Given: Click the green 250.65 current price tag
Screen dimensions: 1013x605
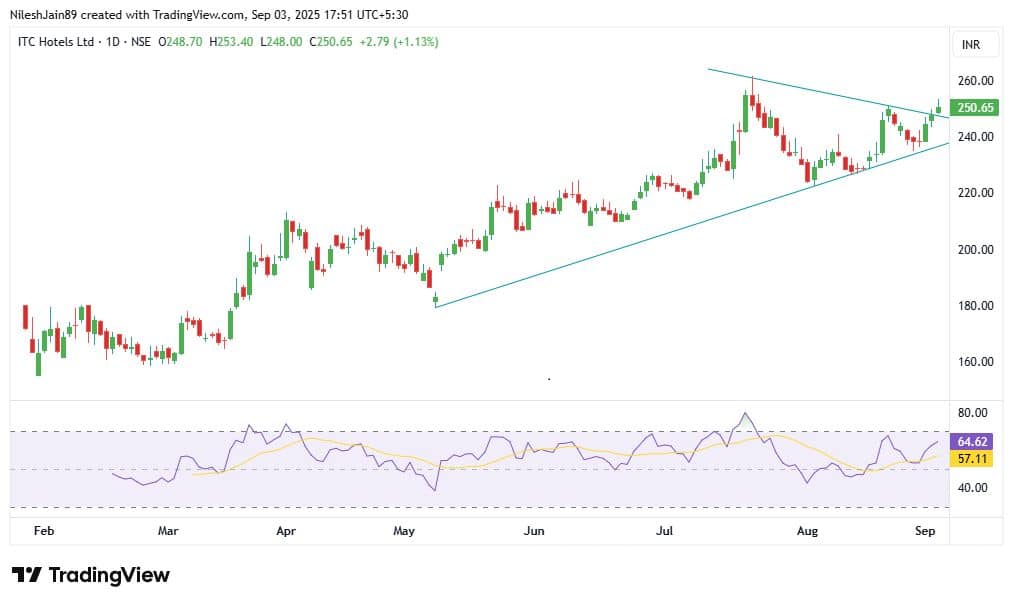Looking at the screenshot, I should (974, 107).
